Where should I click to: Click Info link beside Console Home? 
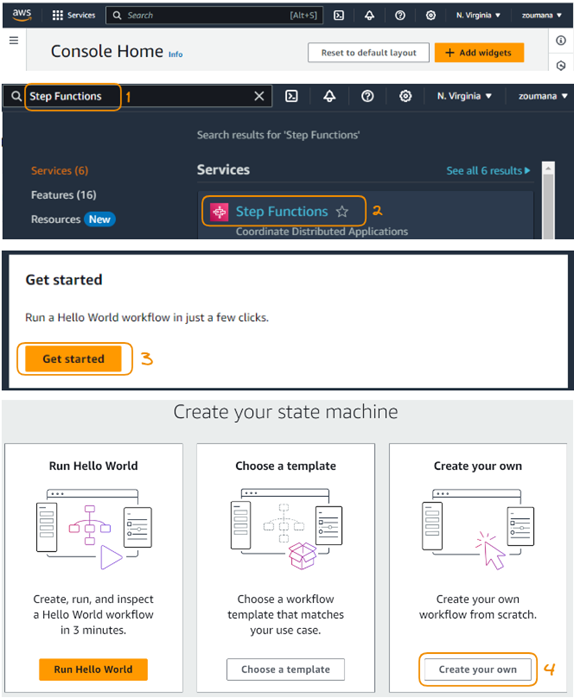(176, 54)
